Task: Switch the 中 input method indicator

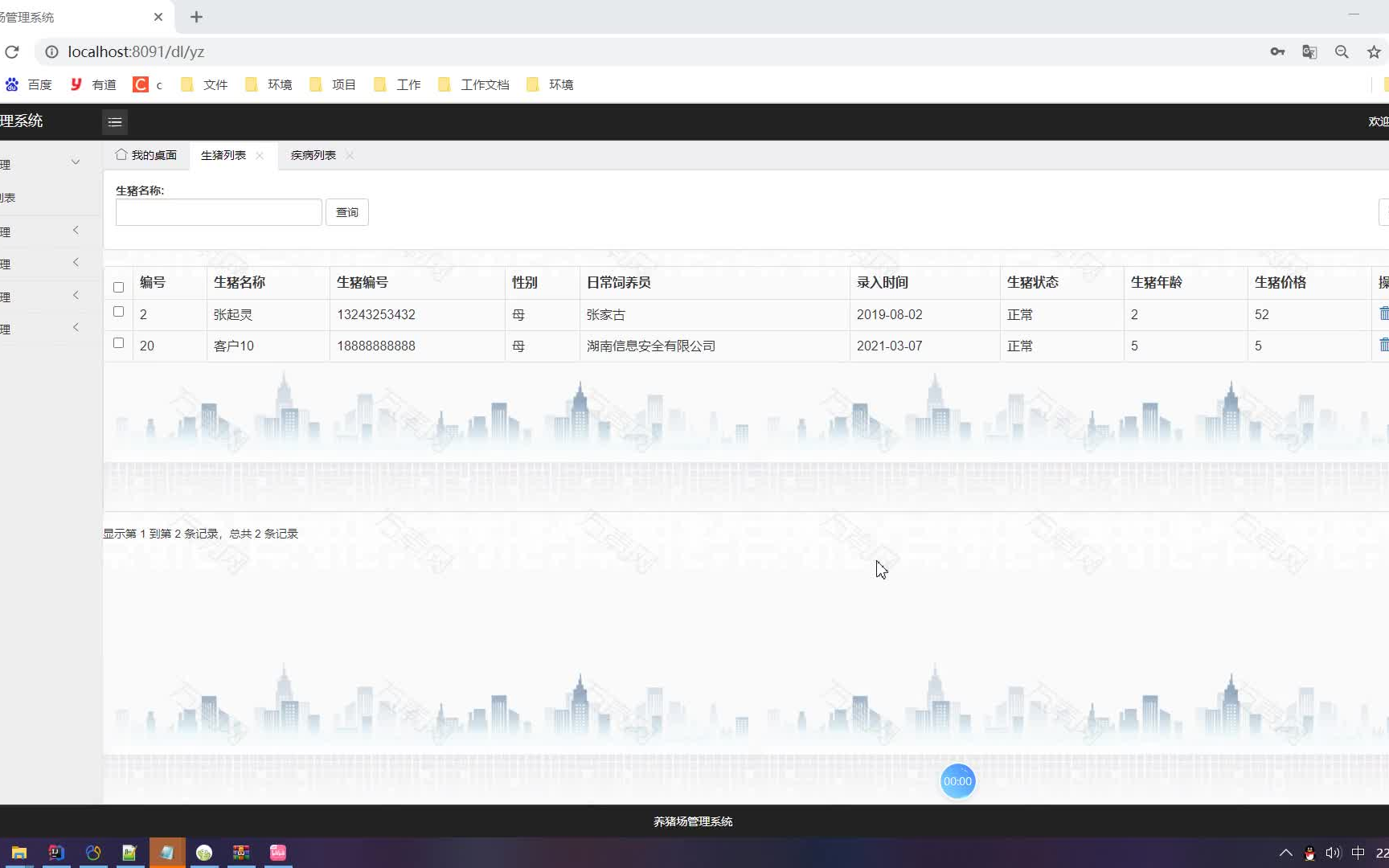Action: coord(1358,854)
